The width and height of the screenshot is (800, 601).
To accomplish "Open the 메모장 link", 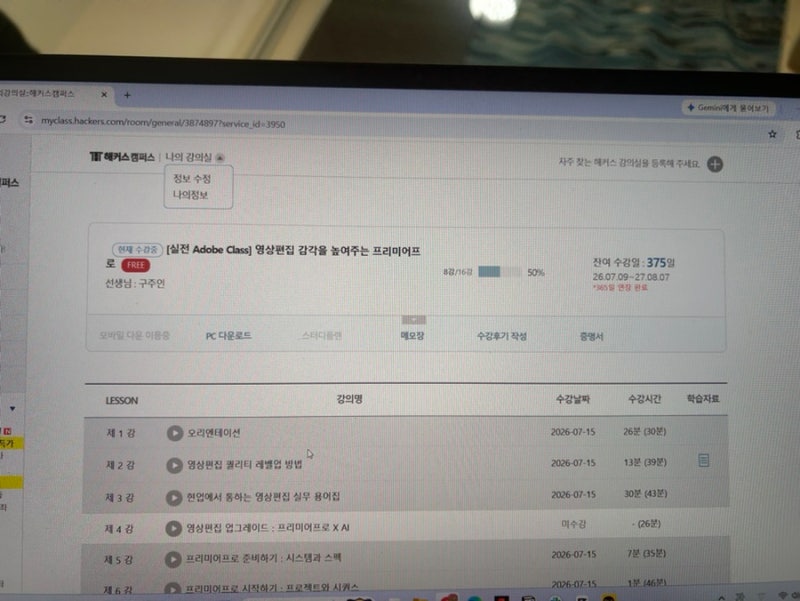I will pyautogui.click(x=412, y=336).
